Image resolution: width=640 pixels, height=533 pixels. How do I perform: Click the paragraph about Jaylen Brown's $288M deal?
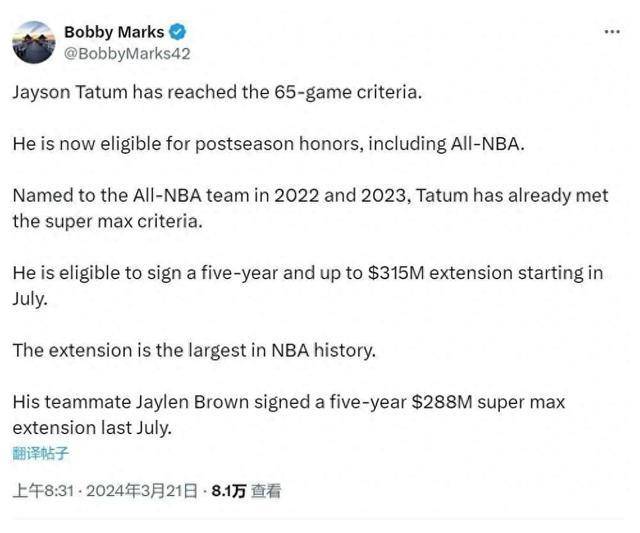(288, 415)
